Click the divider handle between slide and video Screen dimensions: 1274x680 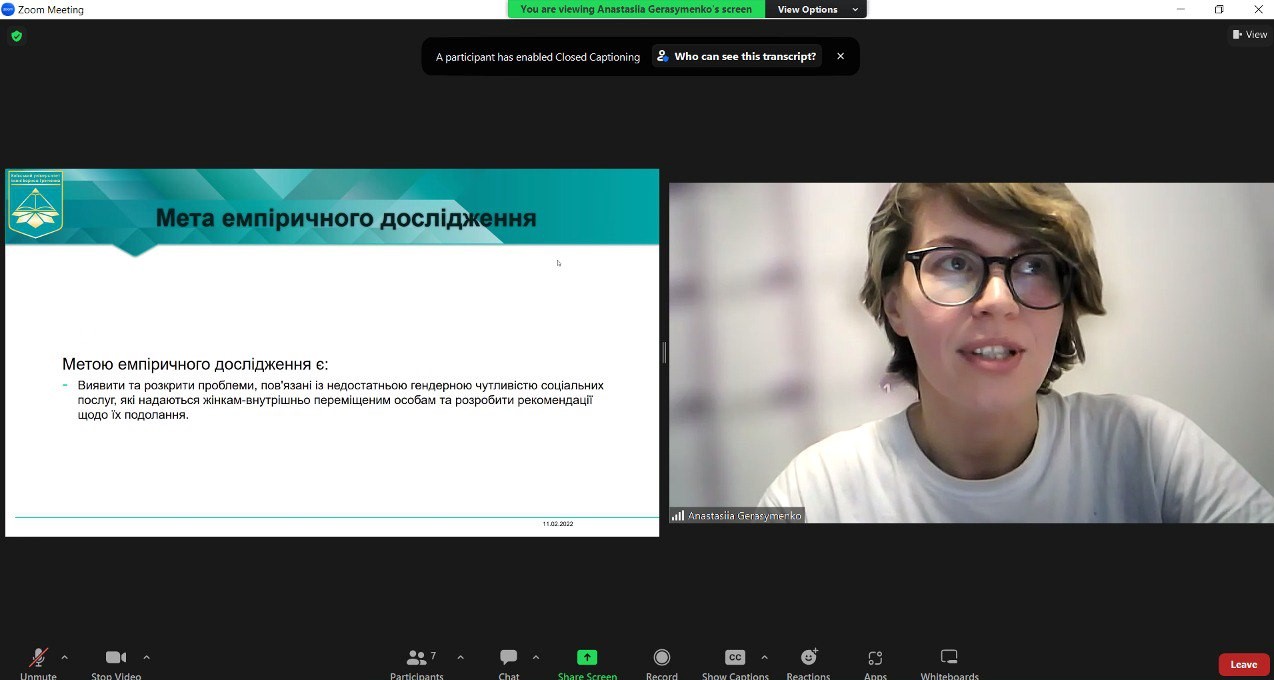coord(664,352)
